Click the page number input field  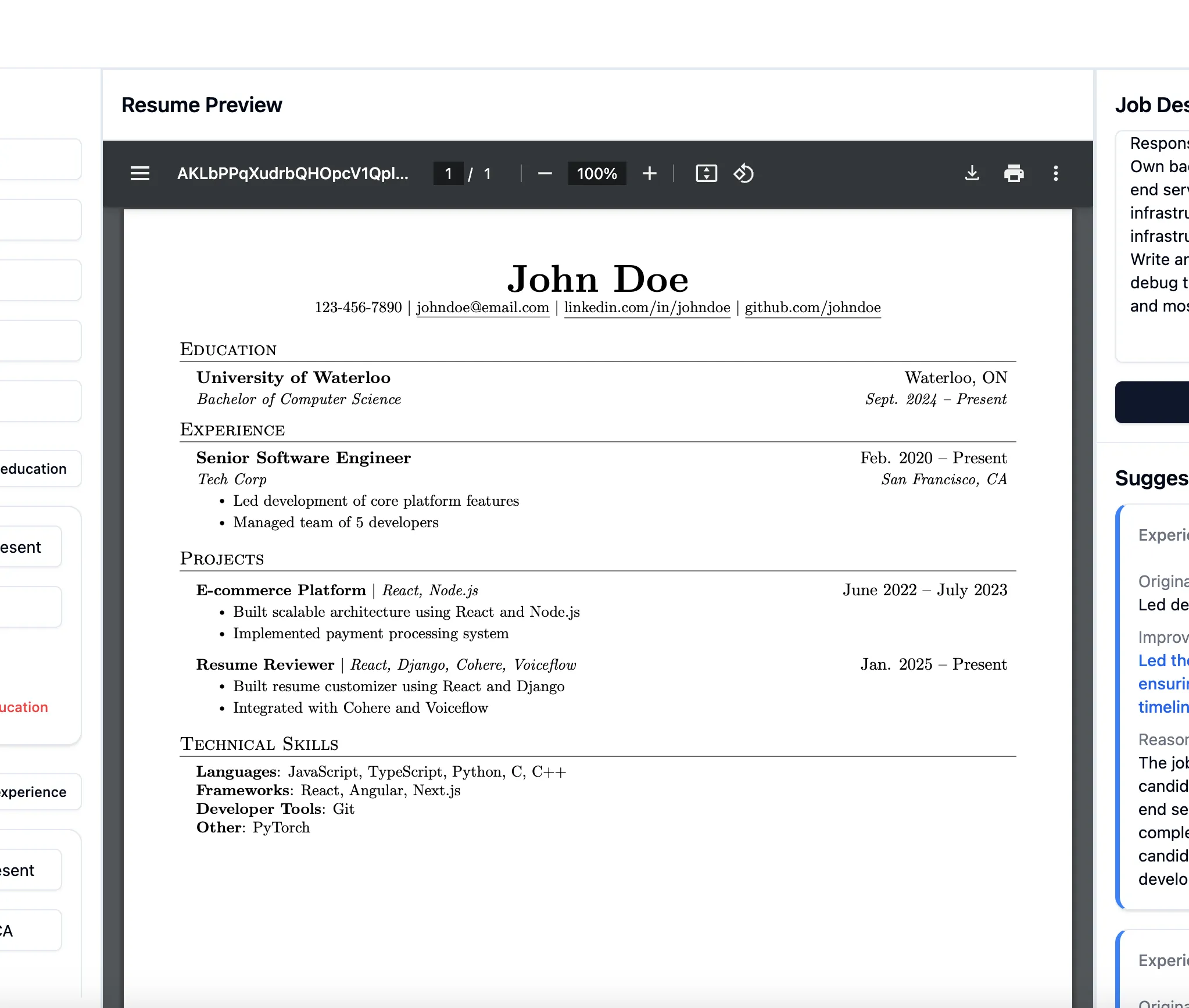447,173
